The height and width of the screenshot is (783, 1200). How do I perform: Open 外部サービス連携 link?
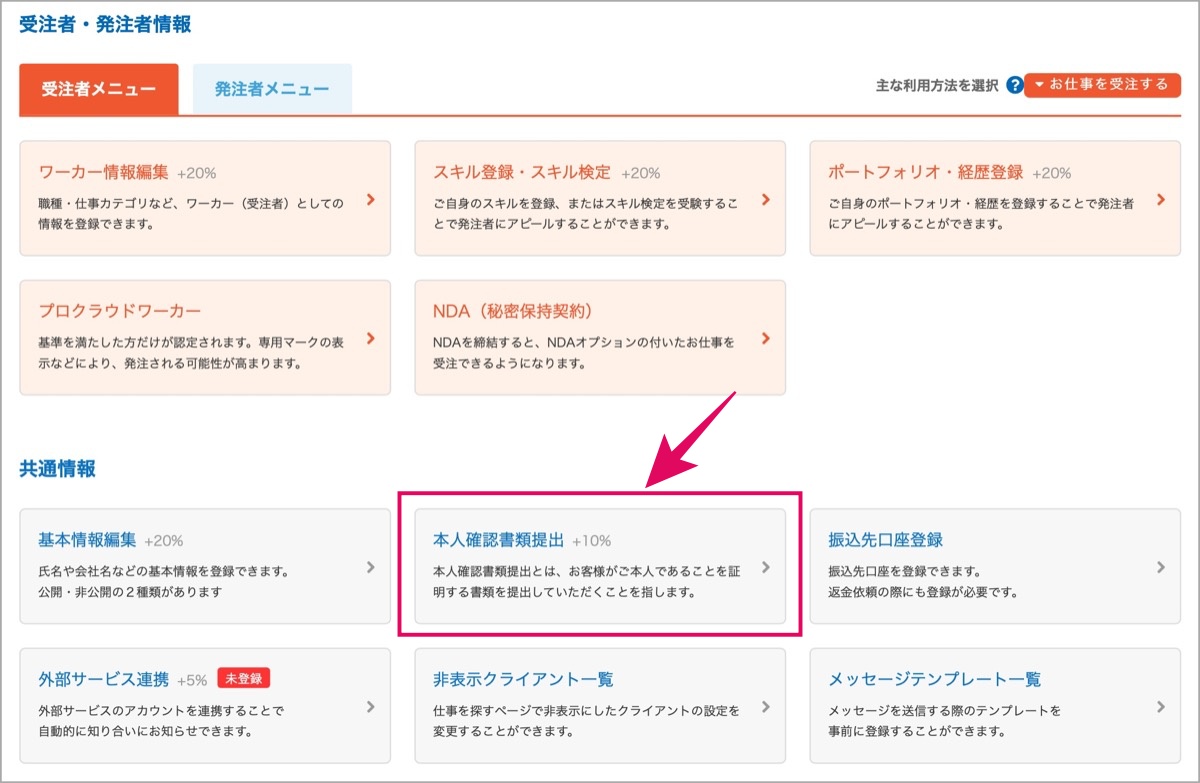pos(103,679)
